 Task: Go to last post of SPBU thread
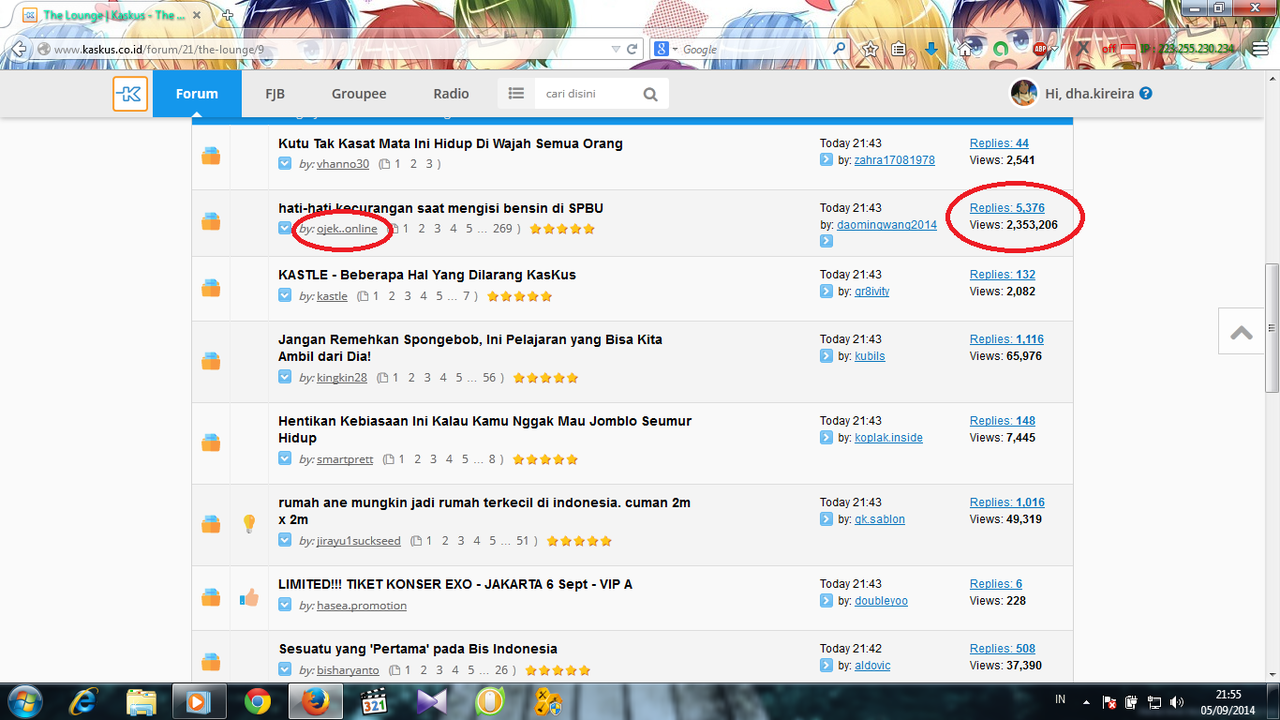pos(826,241)
